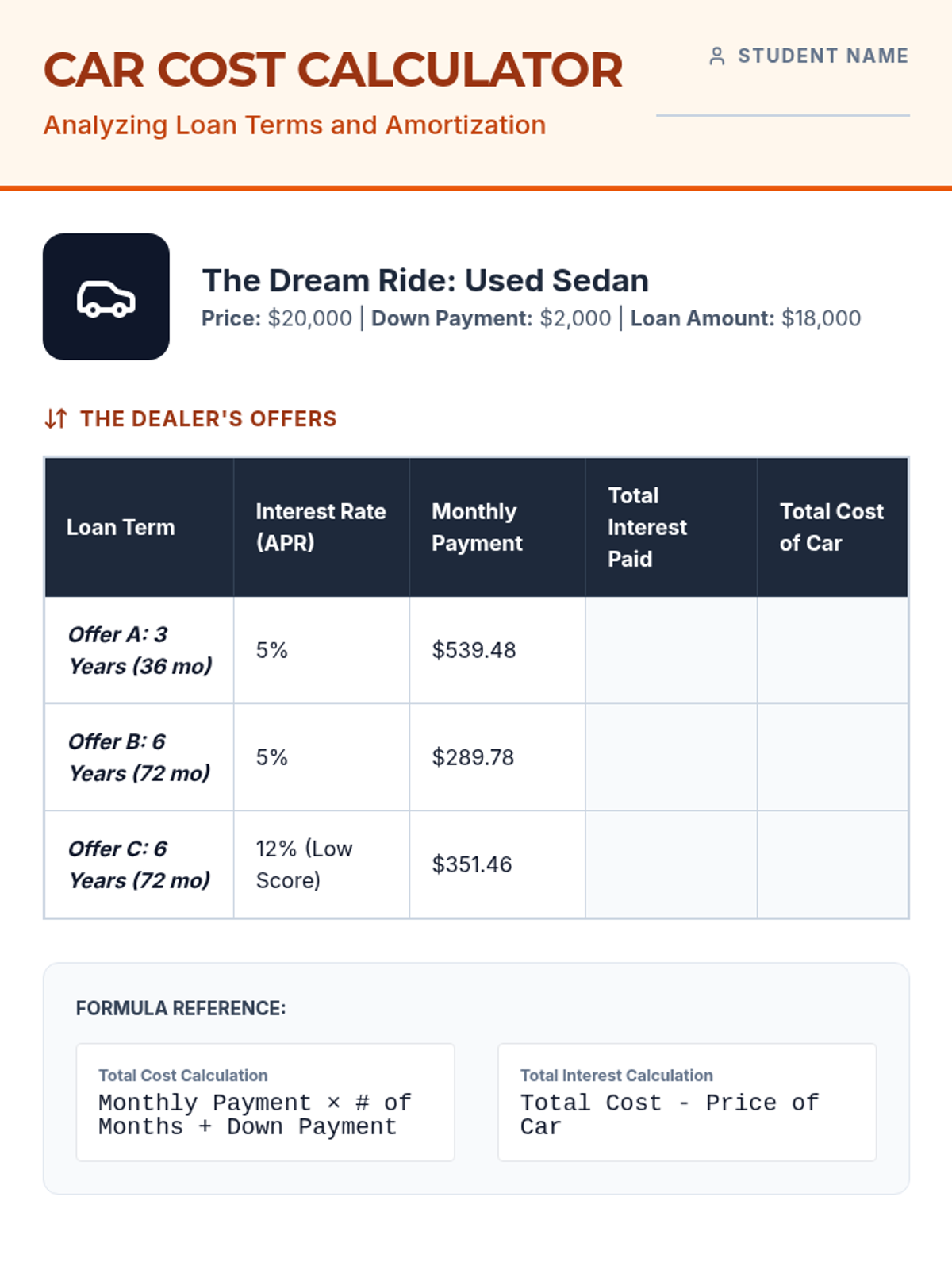Click the Monthly Payment column header
This screenshot has height=1270, width=952.
(x=477, y=527)
